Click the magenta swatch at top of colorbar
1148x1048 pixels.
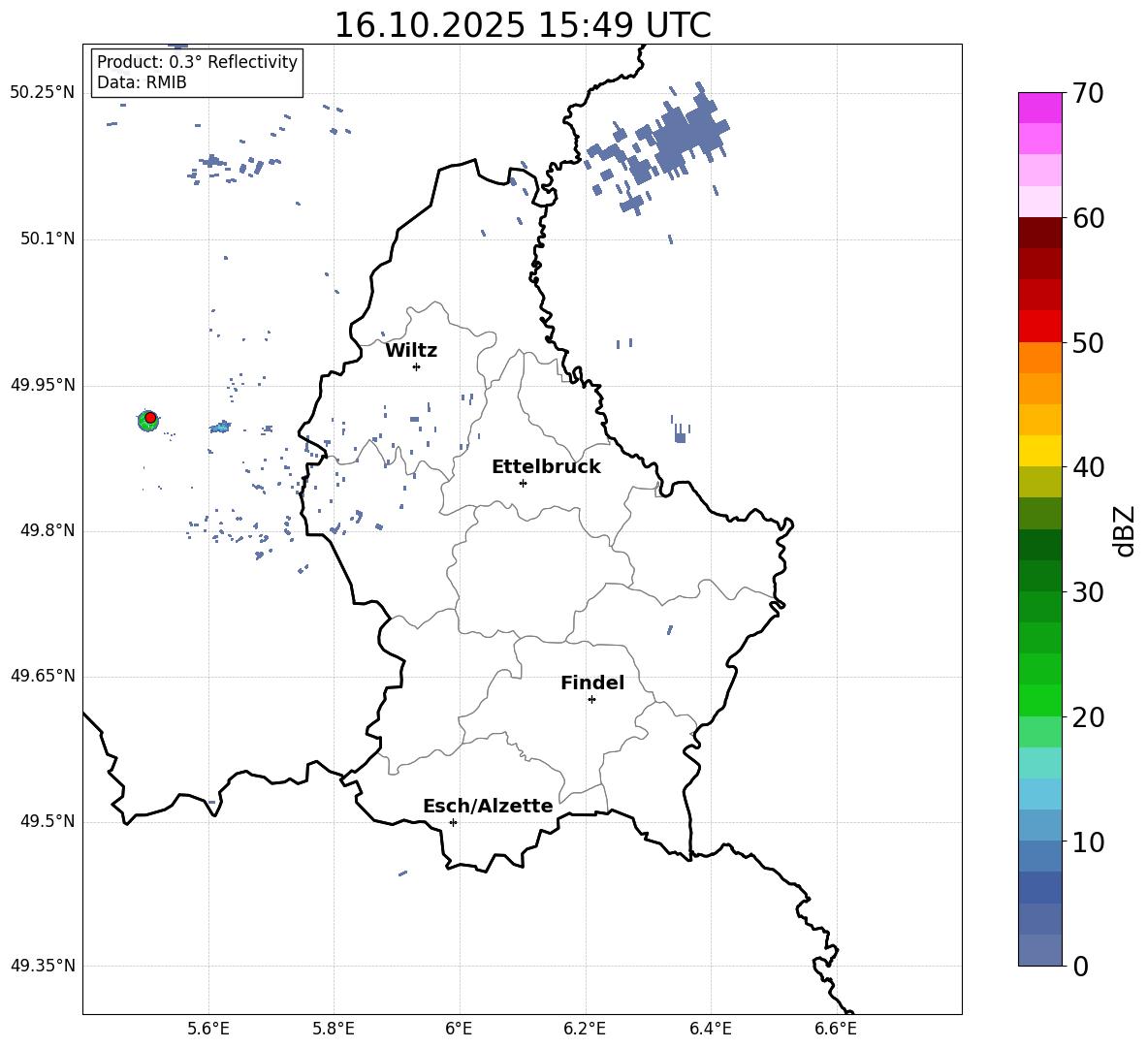click(x=1040, y=108)
